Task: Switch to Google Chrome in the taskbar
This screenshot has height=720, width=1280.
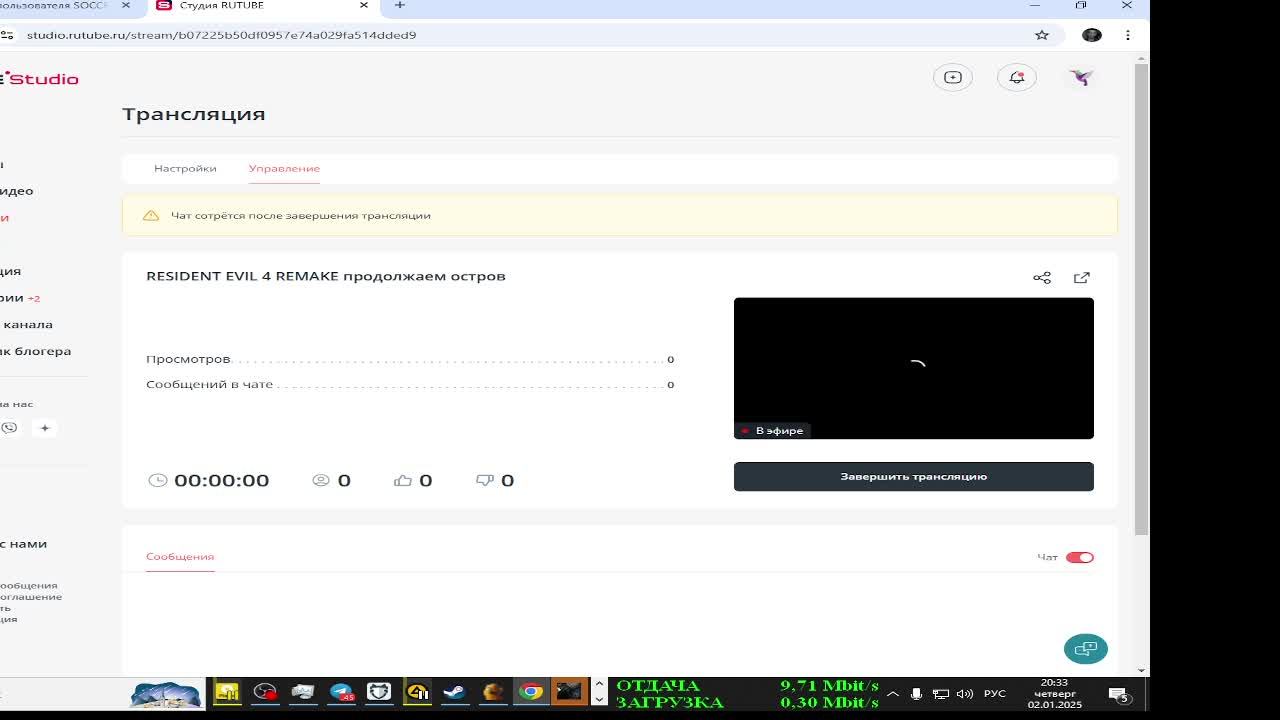Action: [531, 692]
